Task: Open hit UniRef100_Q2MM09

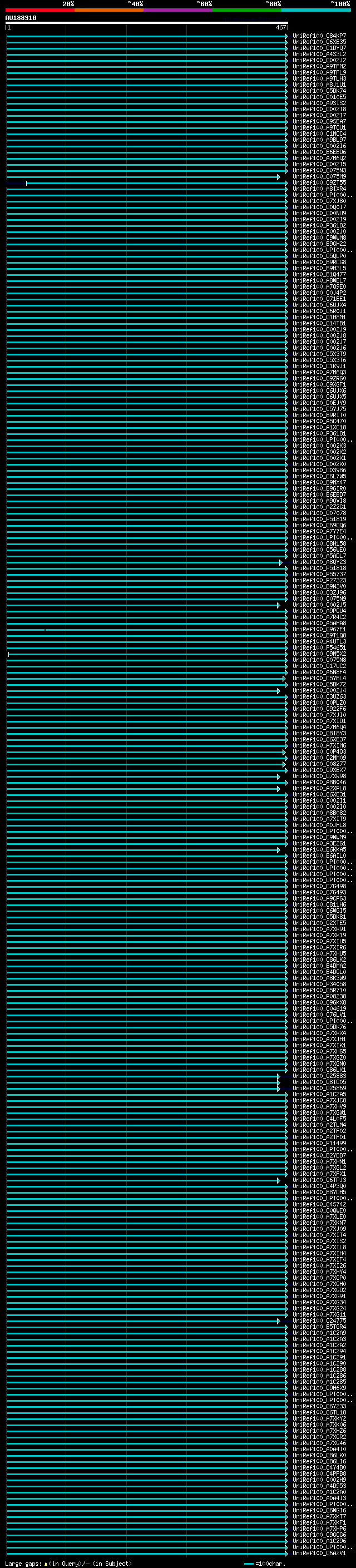Action: [x=319, y=758]
